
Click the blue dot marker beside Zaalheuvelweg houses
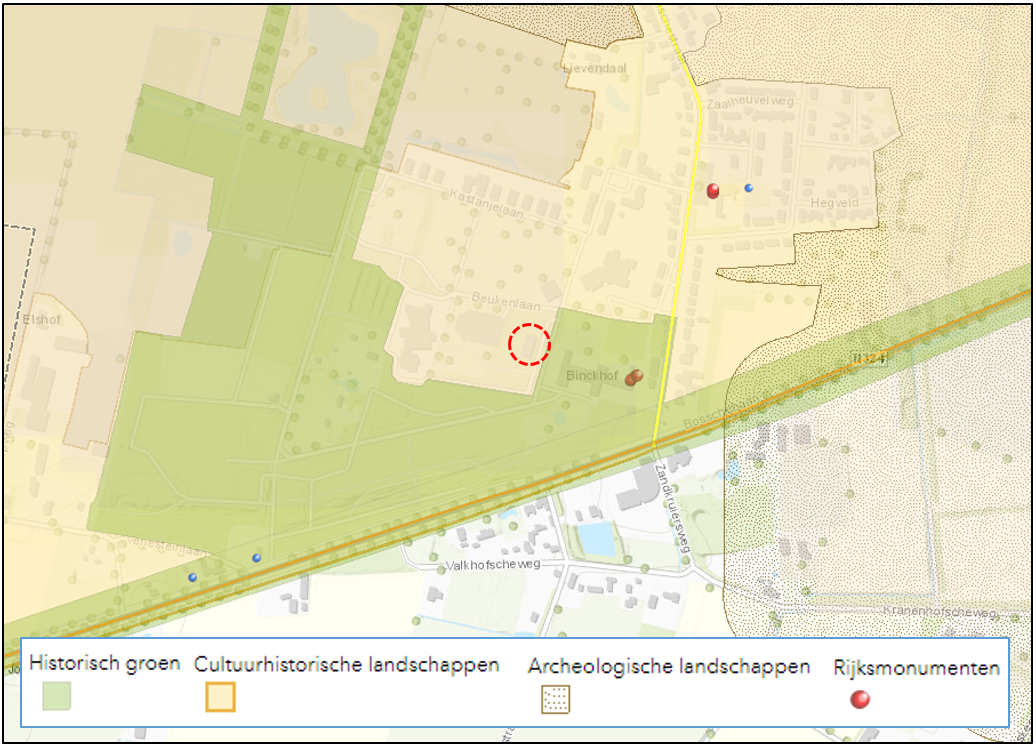(749, 188)
